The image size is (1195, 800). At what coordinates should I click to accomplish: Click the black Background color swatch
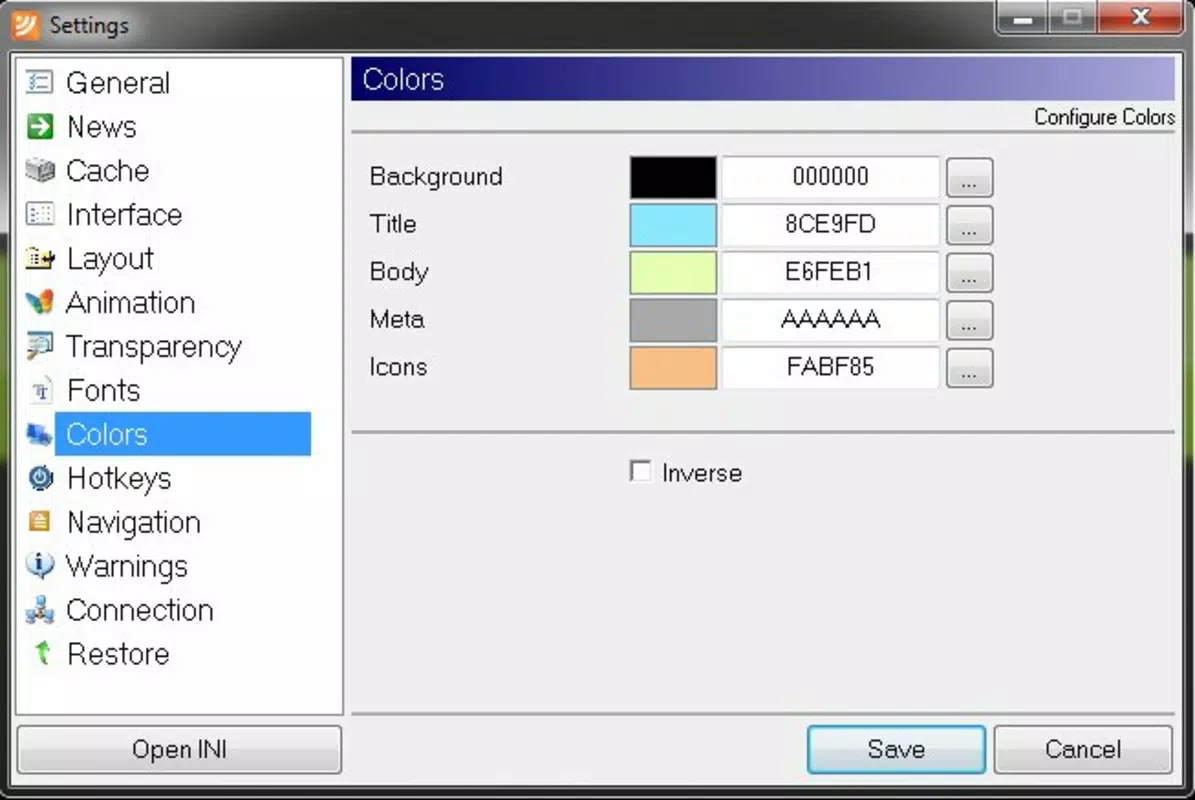pos(673,177)
